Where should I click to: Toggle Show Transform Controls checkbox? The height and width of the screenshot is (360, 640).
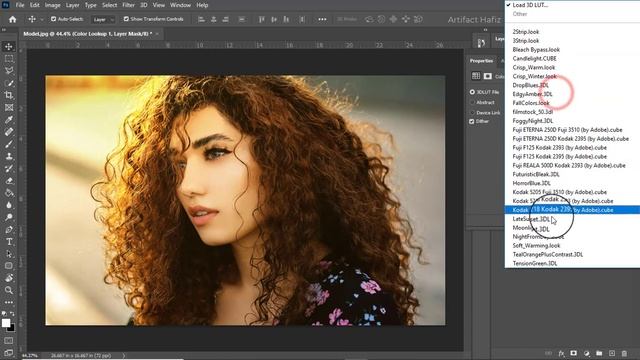[x=126, y=19]
